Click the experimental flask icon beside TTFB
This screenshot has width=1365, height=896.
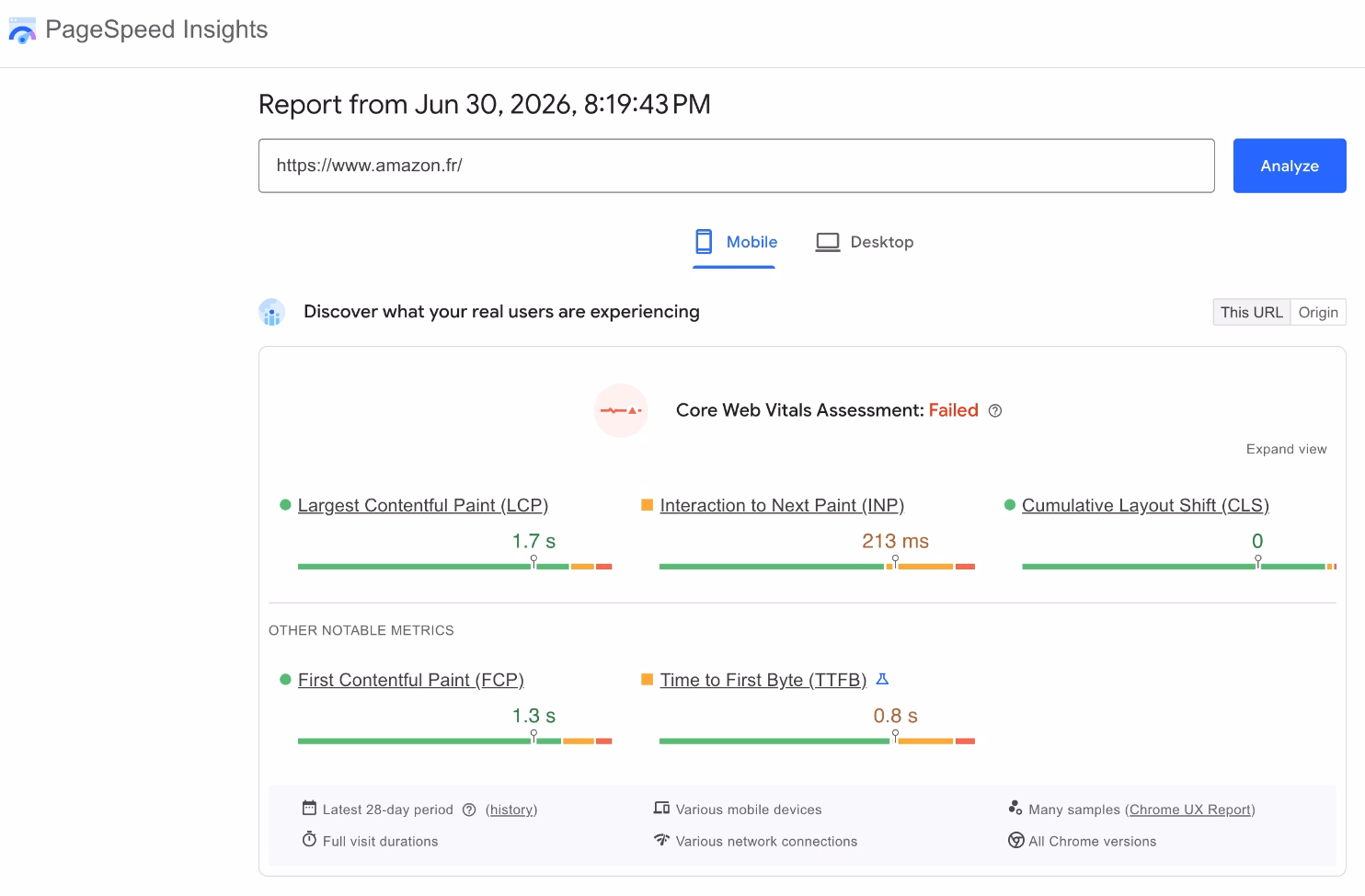point(882,679)
